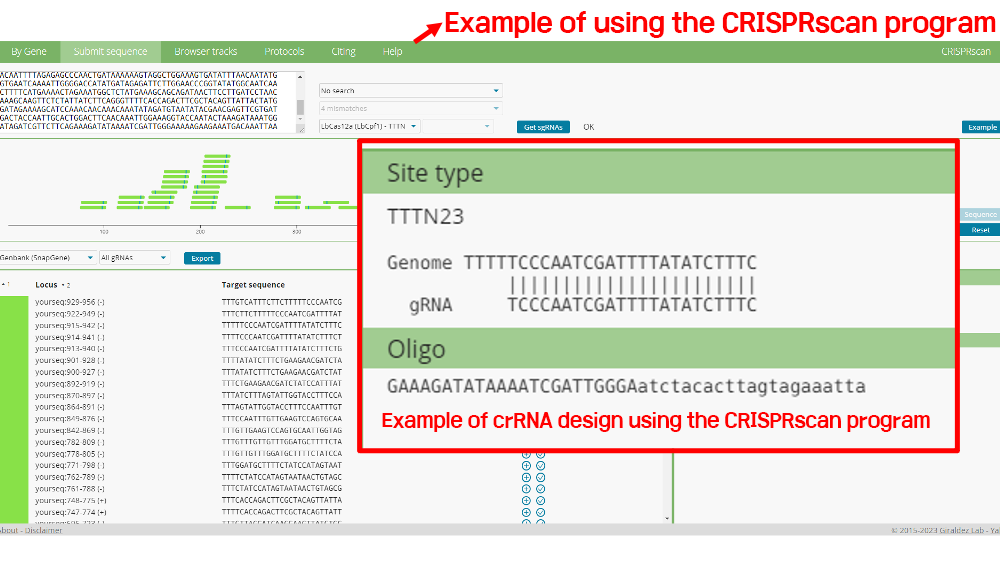Click the checkmark icon in row yourseq:771-798

[540, 466]
